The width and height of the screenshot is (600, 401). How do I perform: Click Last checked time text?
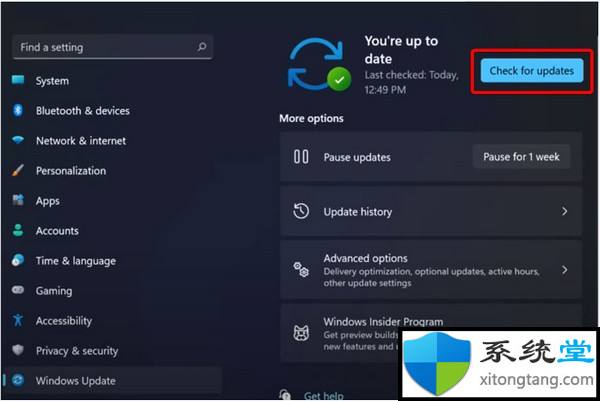411,82
